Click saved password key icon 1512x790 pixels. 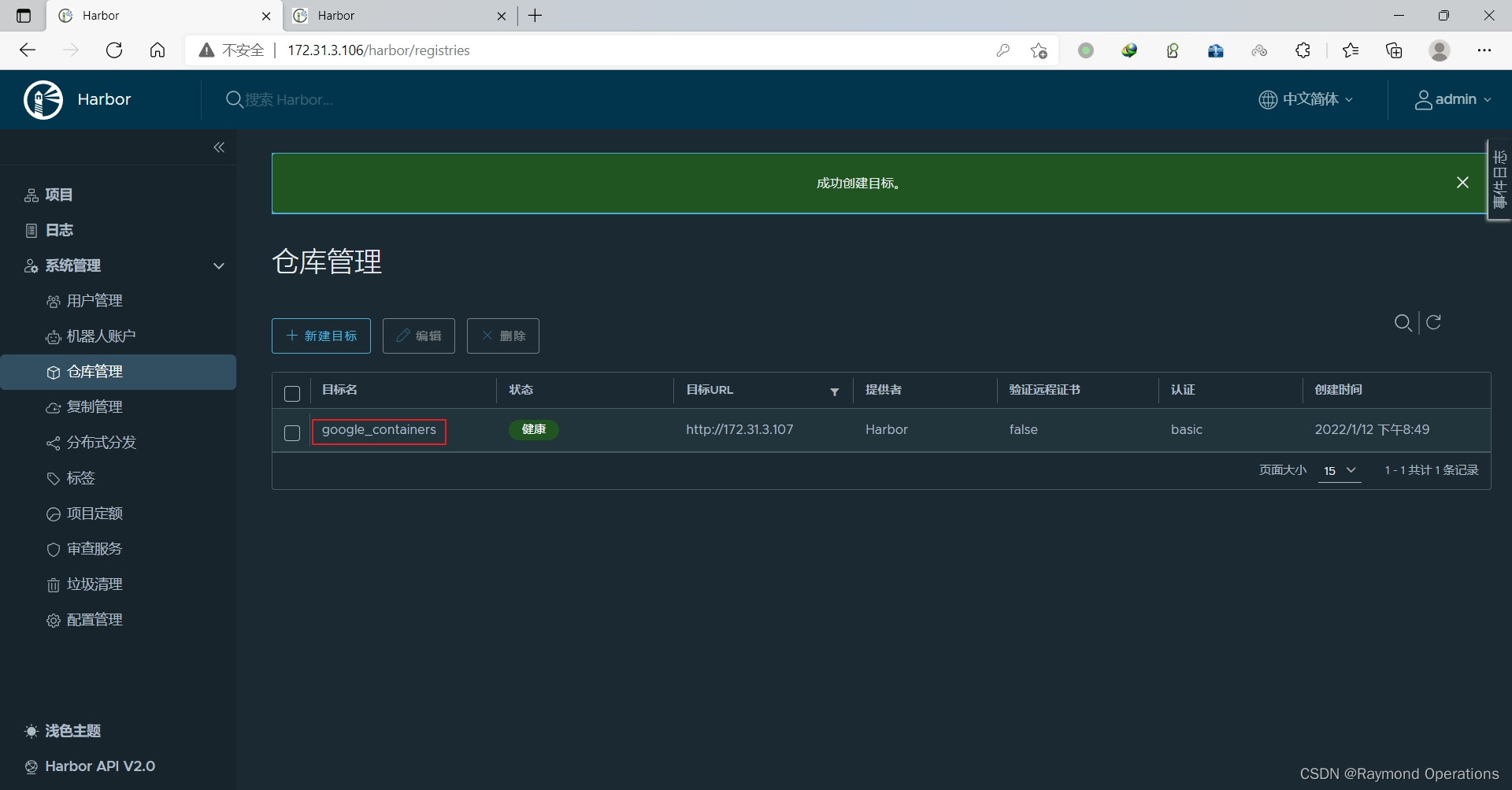tap(1002, 50)
